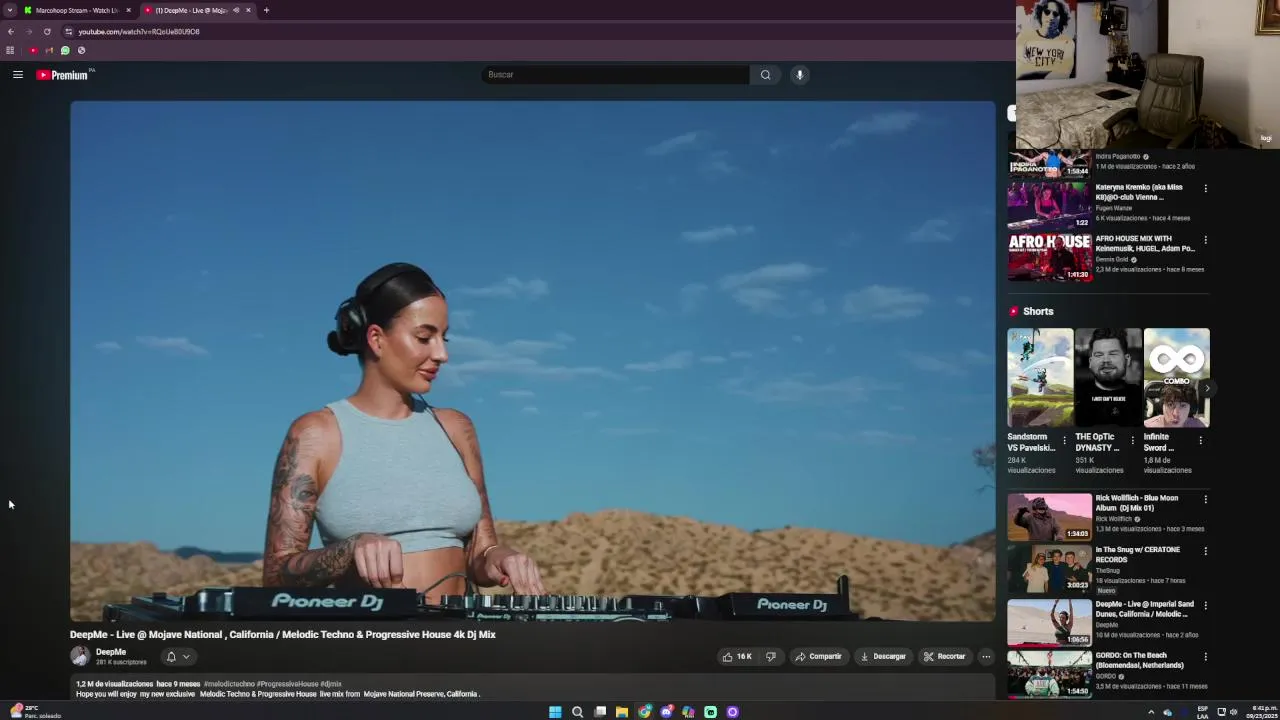Show hidden system tray icons
1280x720 pixels.
(1151, 712)
